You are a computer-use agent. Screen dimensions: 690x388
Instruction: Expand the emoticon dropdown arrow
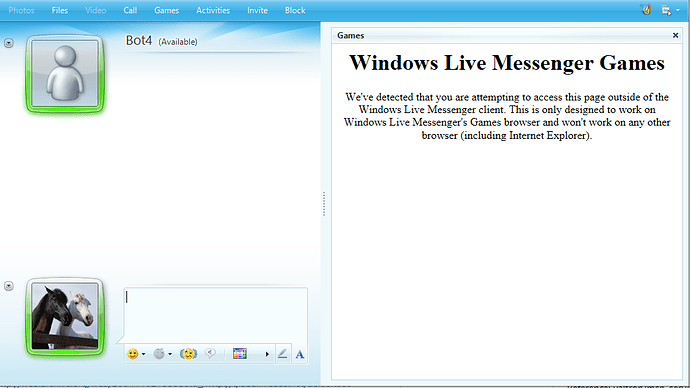pyautogui.click(x=143, y=354)
